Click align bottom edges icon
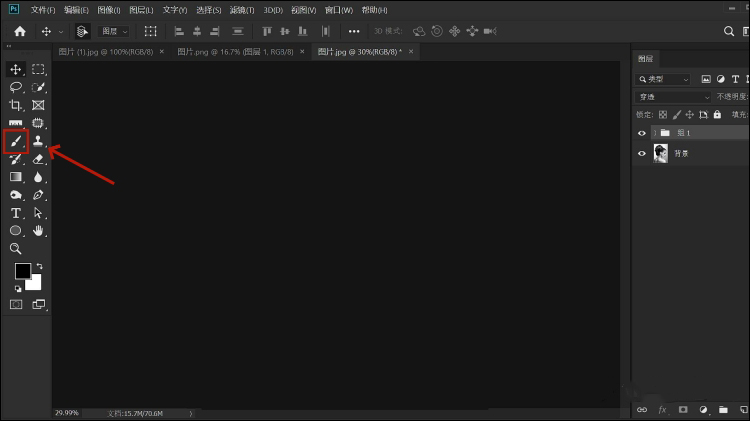This screenshot has height=421, width=750. tap(302, 32)
